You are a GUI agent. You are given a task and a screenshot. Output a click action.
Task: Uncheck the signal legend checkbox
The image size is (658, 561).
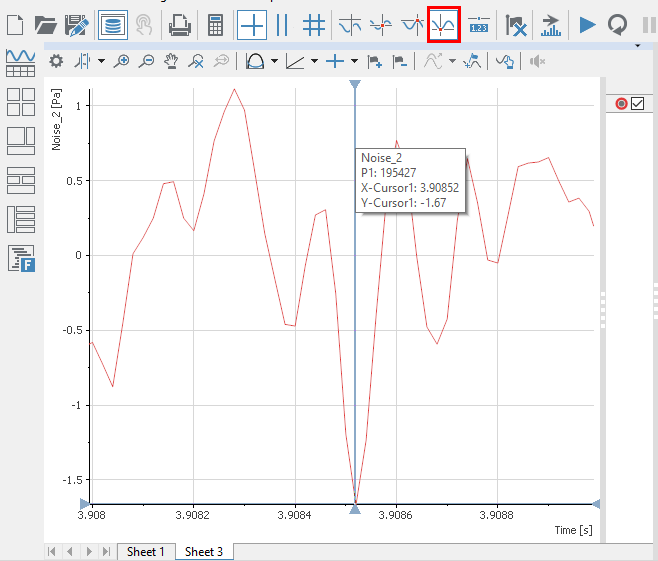pos(637,103)
